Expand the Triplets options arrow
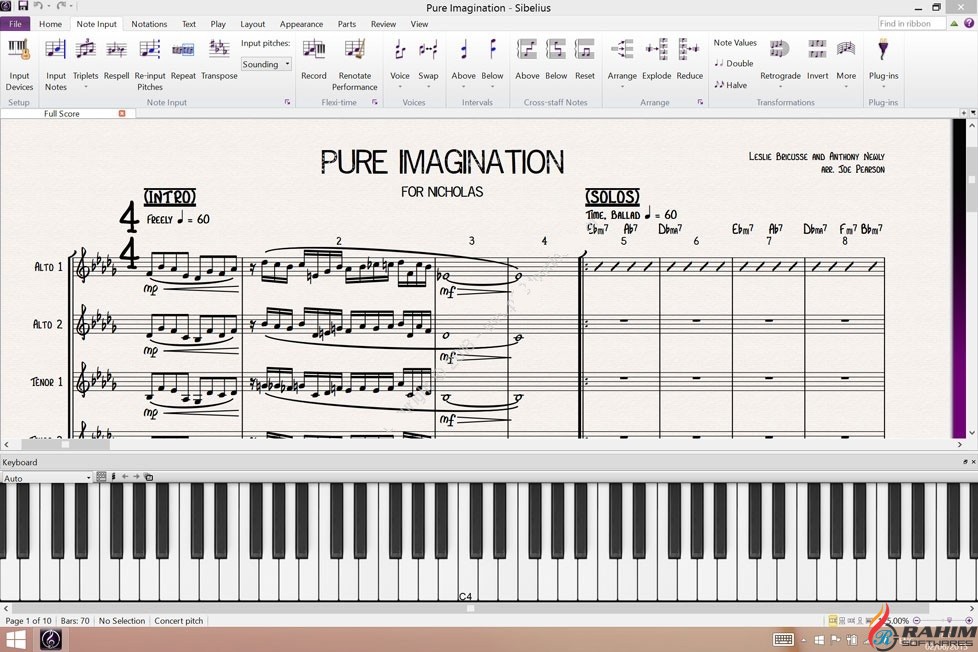978x652 pixels. tap(86, 87)
